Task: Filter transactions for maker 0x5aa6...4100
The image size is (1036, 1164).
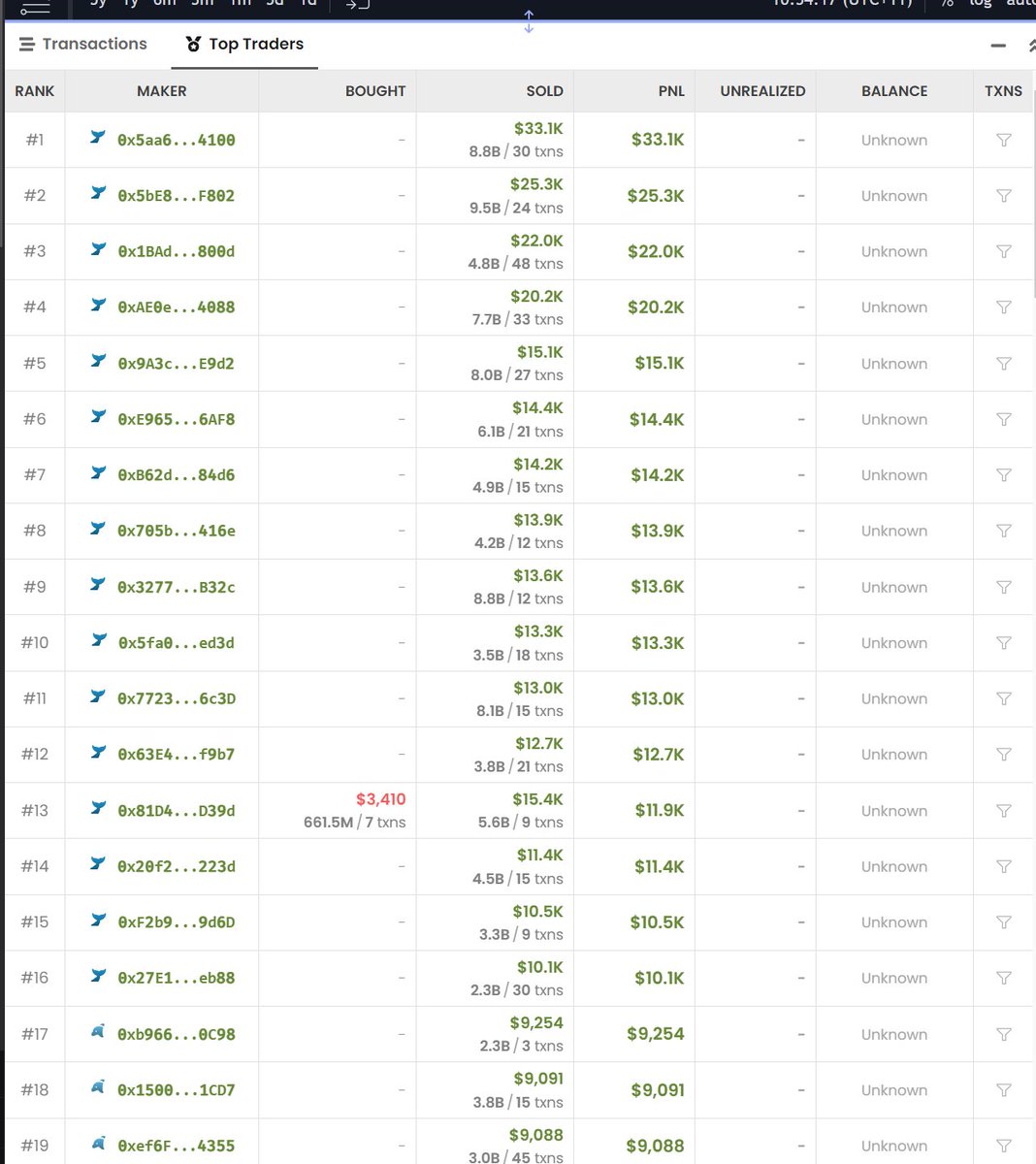Action: (x=1004, y=140)
